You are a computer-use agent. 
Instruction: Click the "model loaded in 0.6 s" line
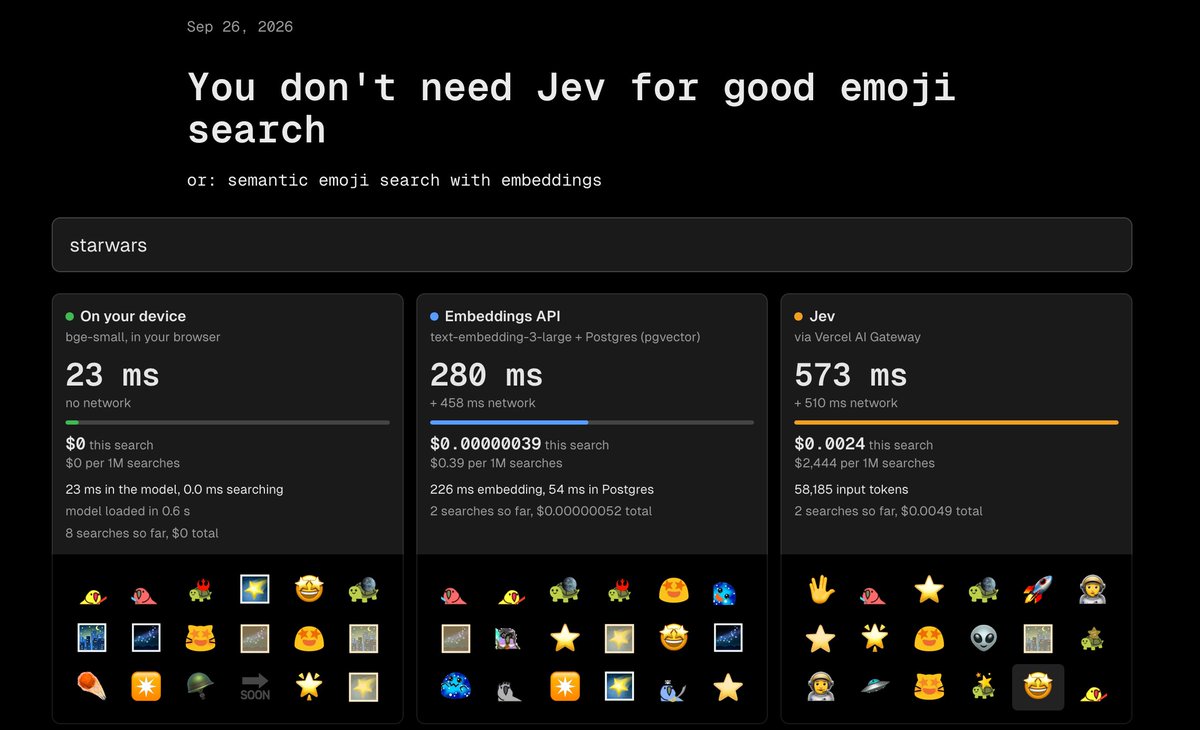(128, 512)
